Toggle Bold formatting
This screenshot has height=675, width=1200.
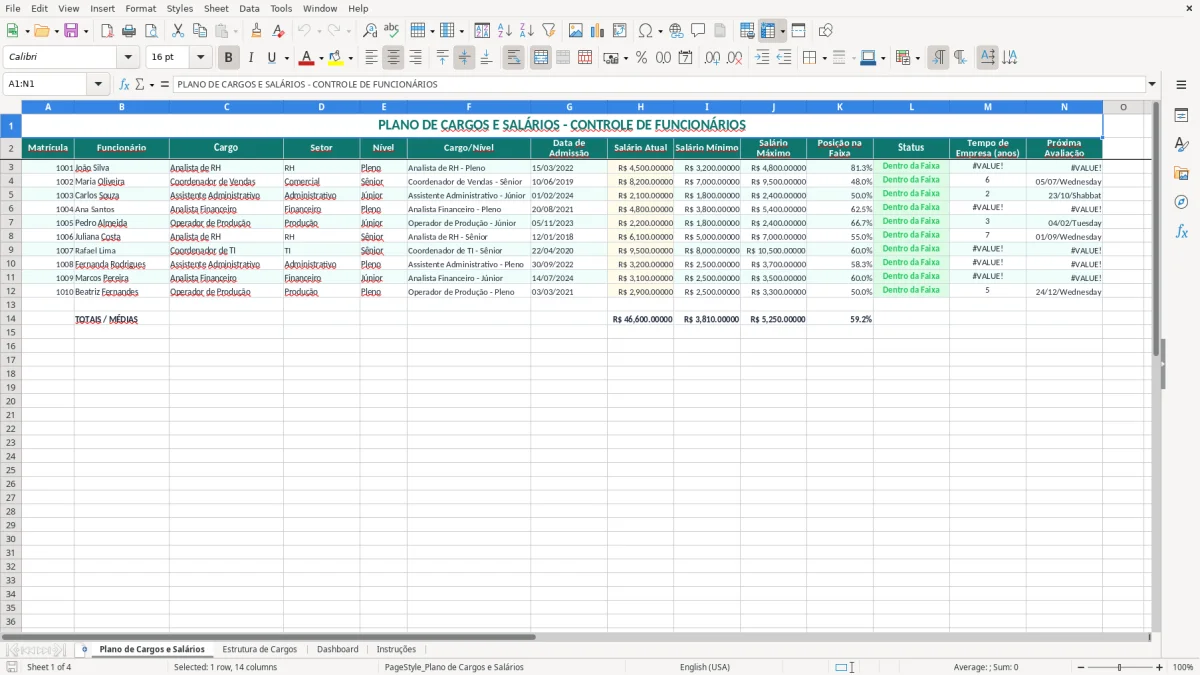coord(229,58)
